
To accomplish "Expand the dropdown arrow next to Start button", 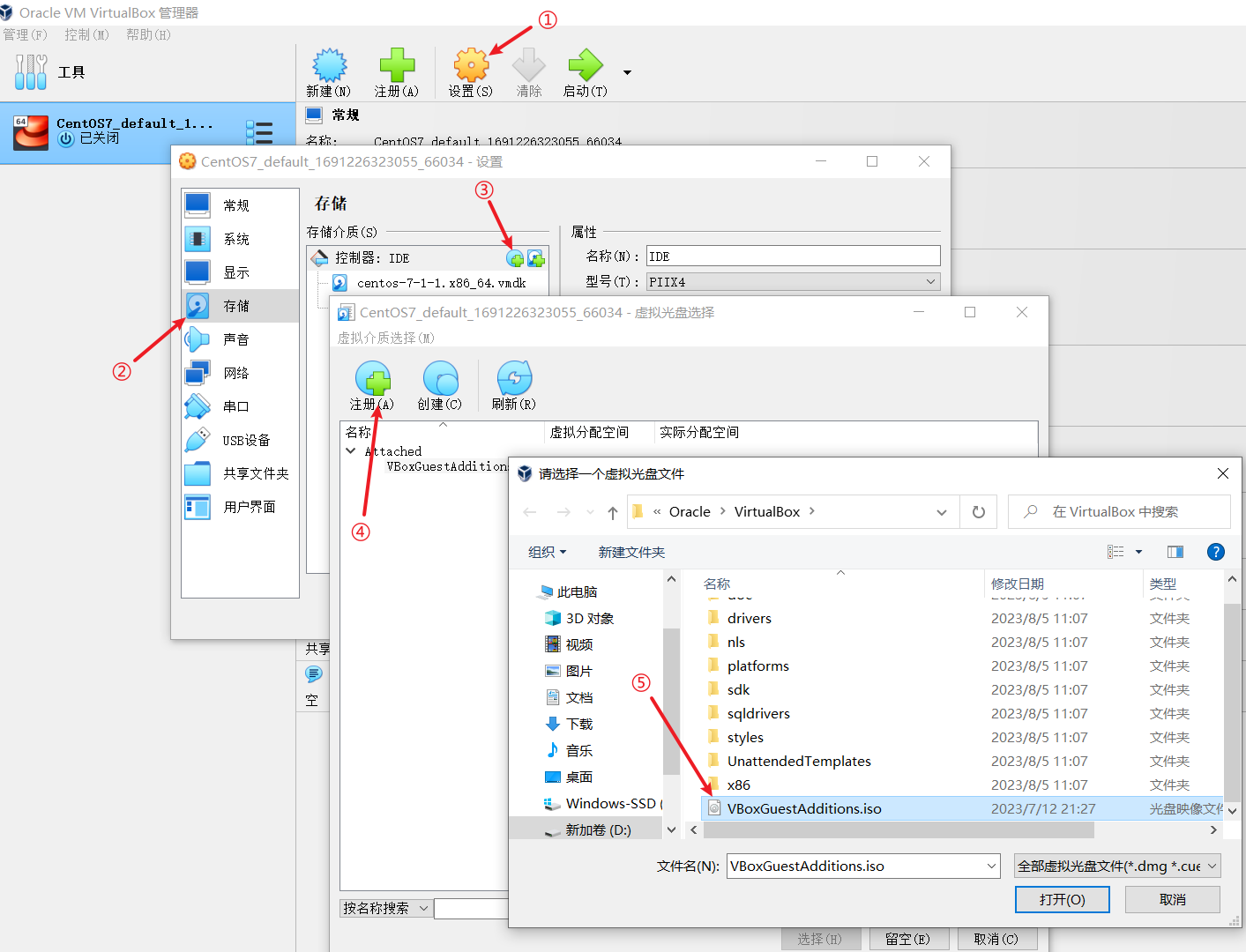I will (x=628, y=72).
